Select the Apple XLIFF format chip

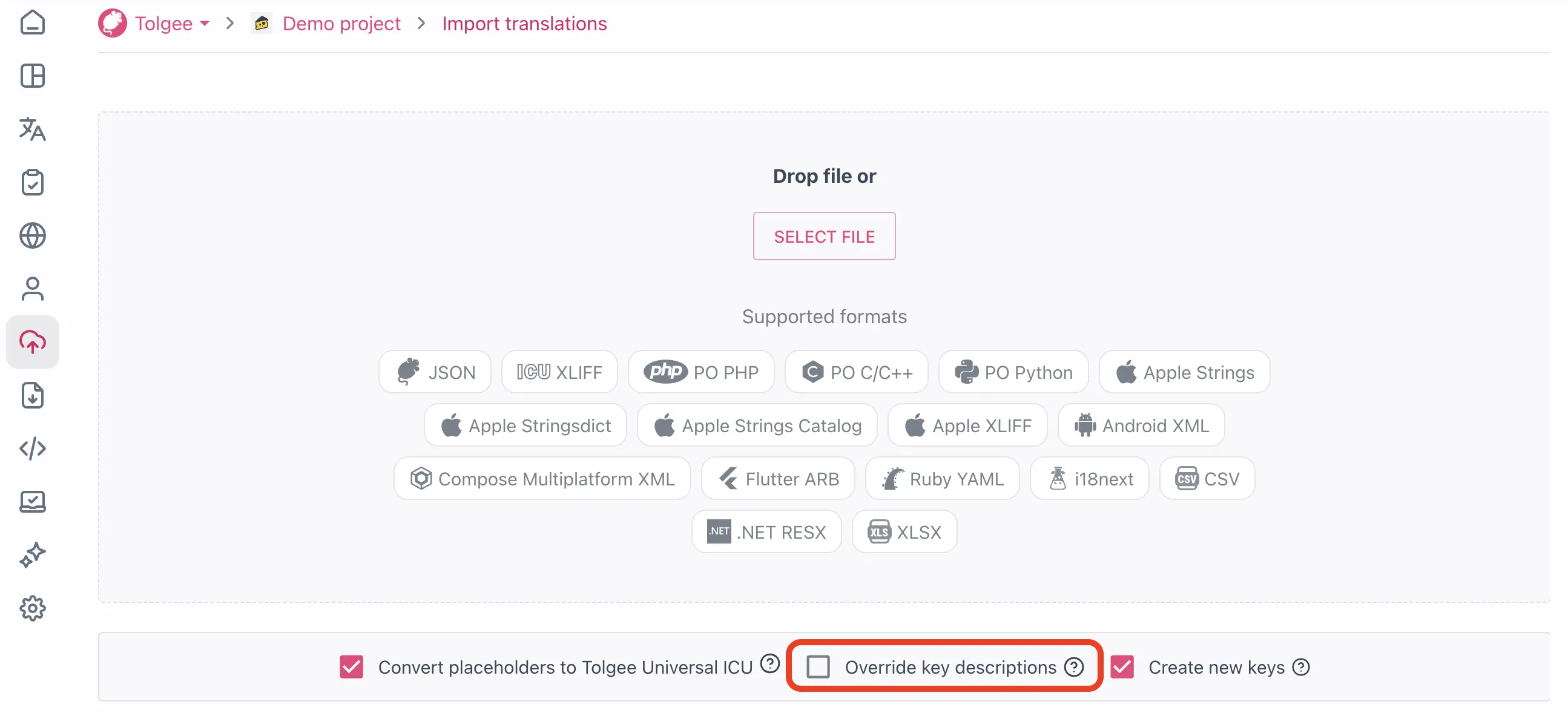(967, 425)
